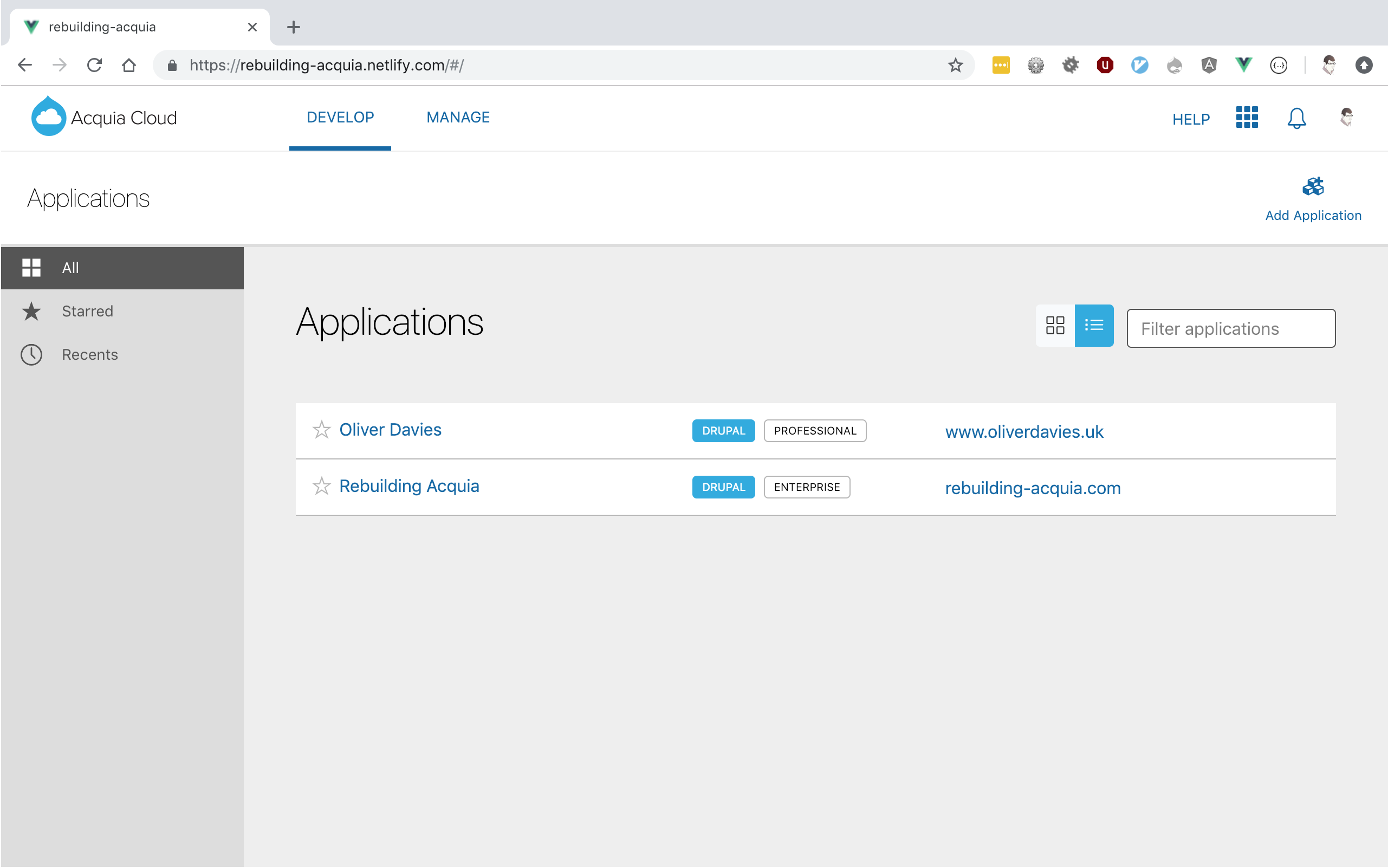Star the Rebuilding Acquia application
1388x868 pixels.
[321, 486]
